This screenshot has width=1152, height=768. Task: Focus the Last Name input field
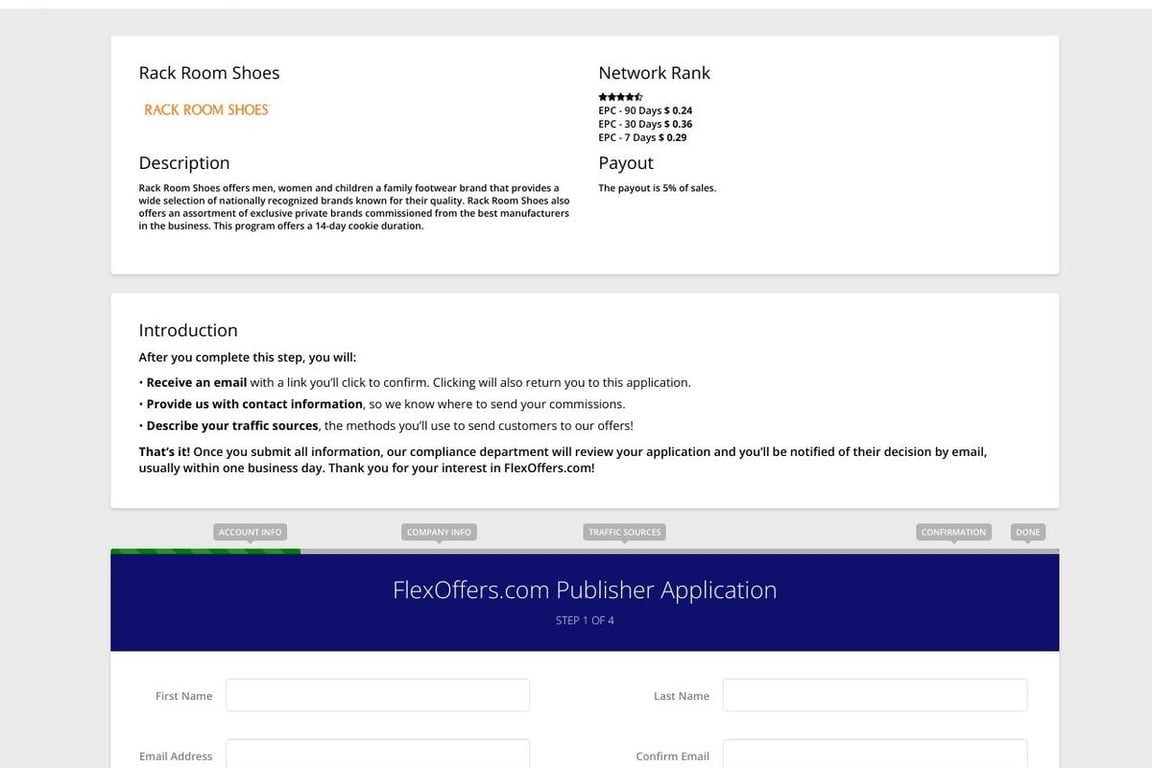[x=874, y=695]
